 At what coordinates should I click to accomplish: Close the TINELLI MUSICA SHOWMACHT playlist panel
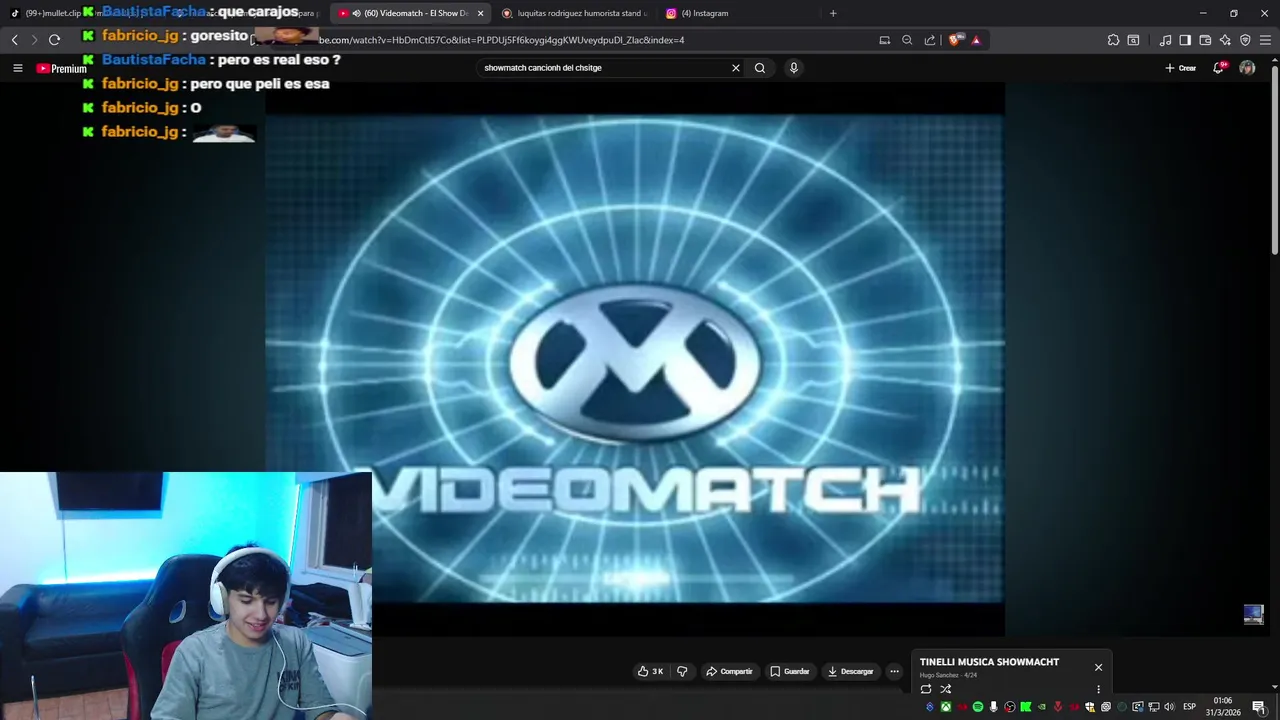(1098, 667)
